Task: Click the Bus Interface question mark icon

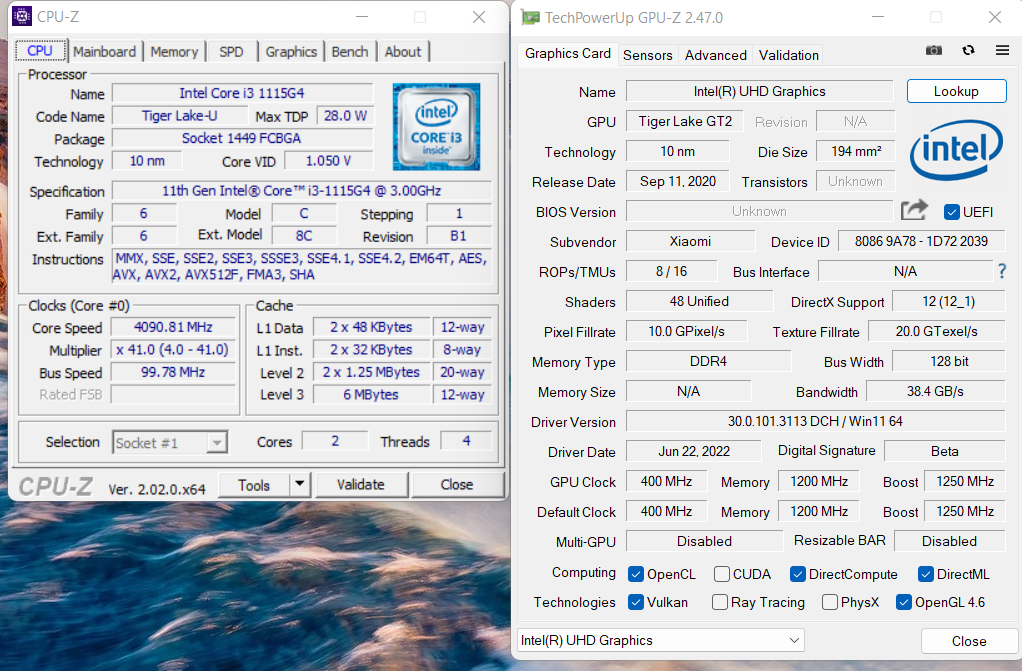Action: point(1002,272)
